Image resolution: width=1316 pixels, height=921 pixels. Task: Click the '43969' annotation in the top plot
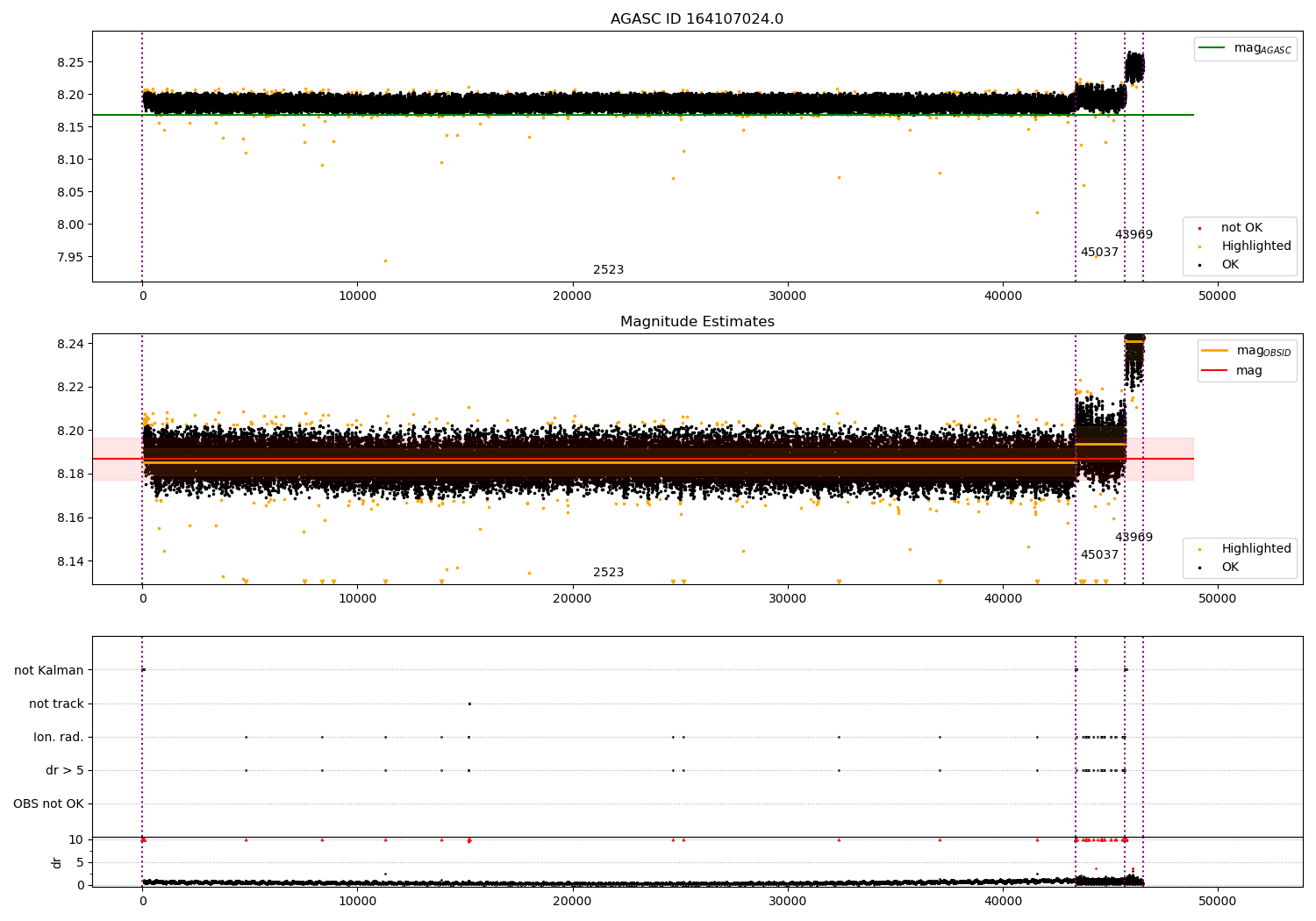point(1134,235)
